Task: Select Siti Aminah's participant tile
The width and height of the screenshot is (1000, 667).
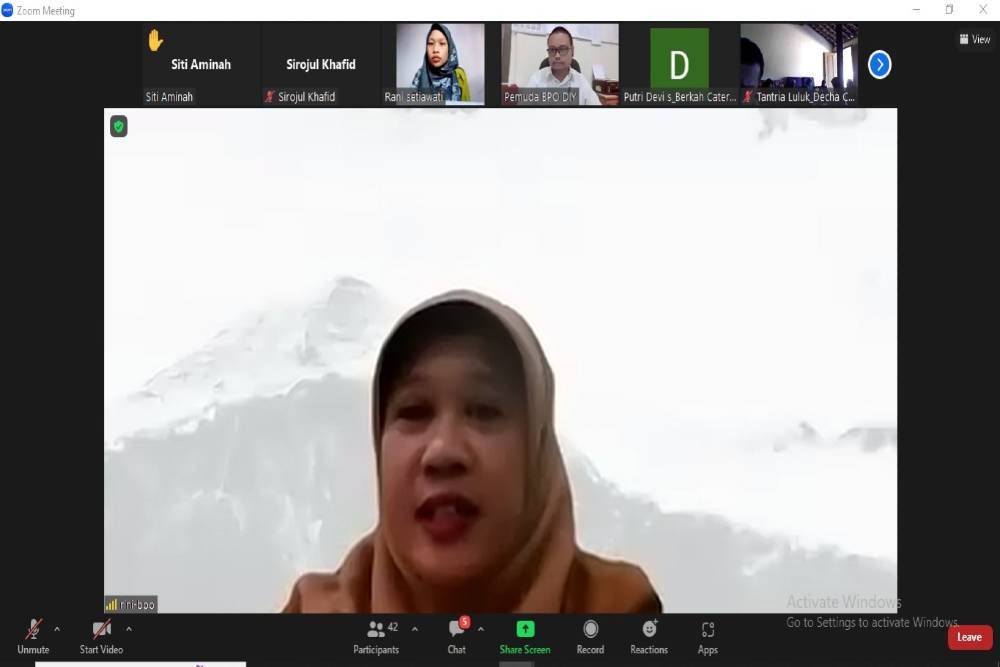Action: [x=201, y=64]
